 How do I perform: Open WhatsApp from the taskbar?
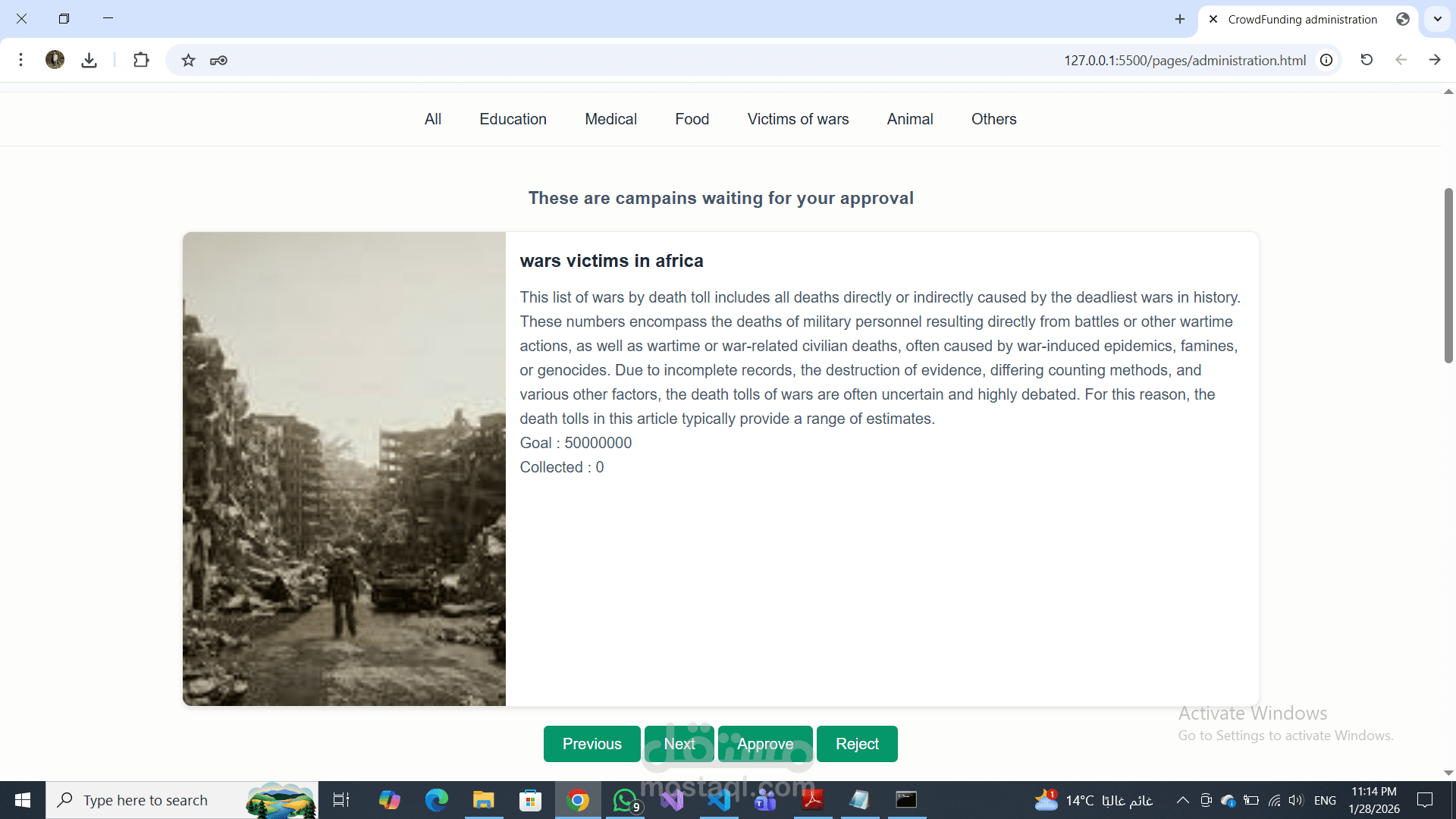[625, 800]
